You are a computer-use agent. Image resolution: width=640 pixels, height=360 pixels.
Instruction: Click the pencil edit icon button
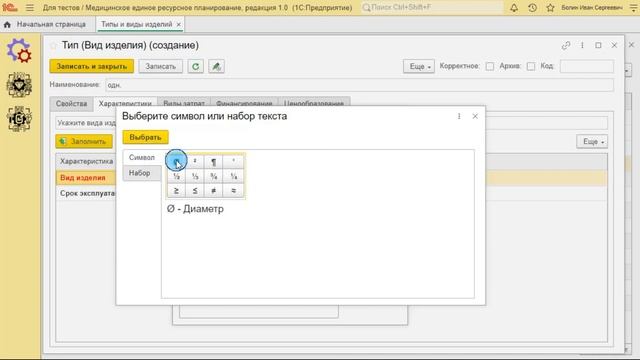pos(216,66)
